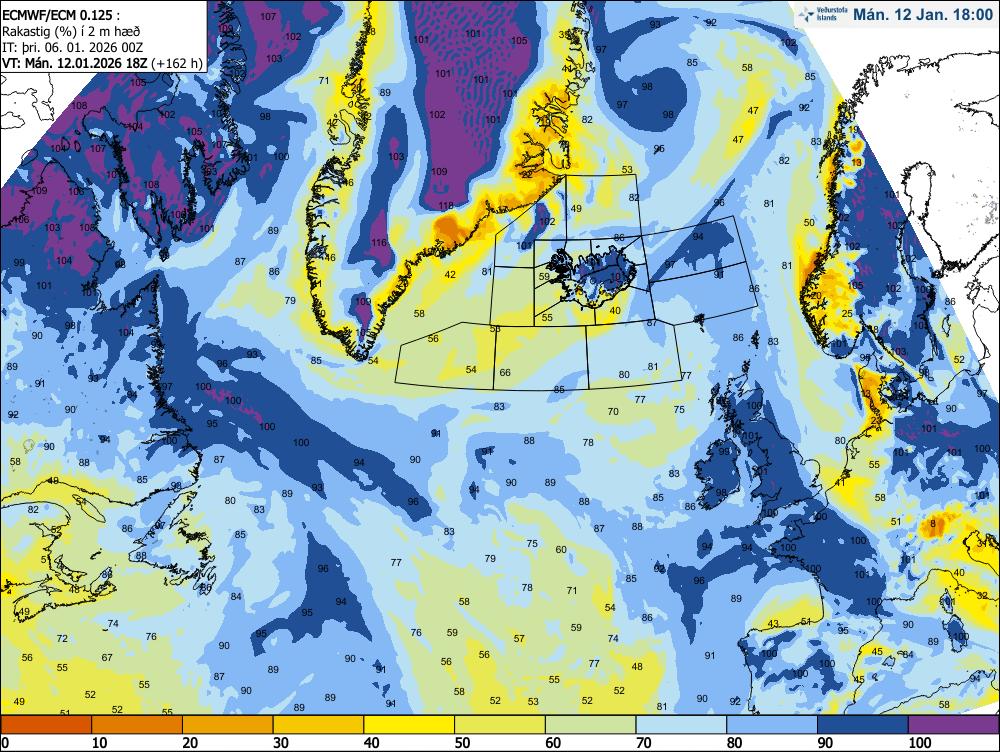Screen dimensions: 1000x752
Task: Pick the purple above-100 legend swatch
Action: coord(953,725)
